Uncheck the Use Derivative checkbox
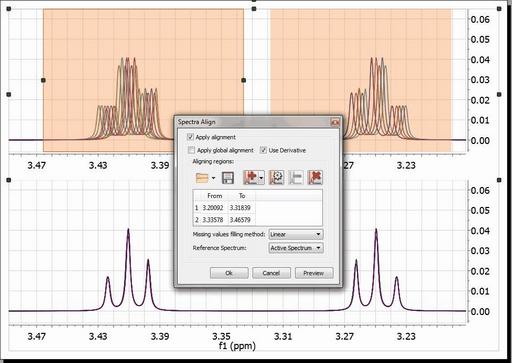This screenshot has height=363, width=512. pos(263,150)
